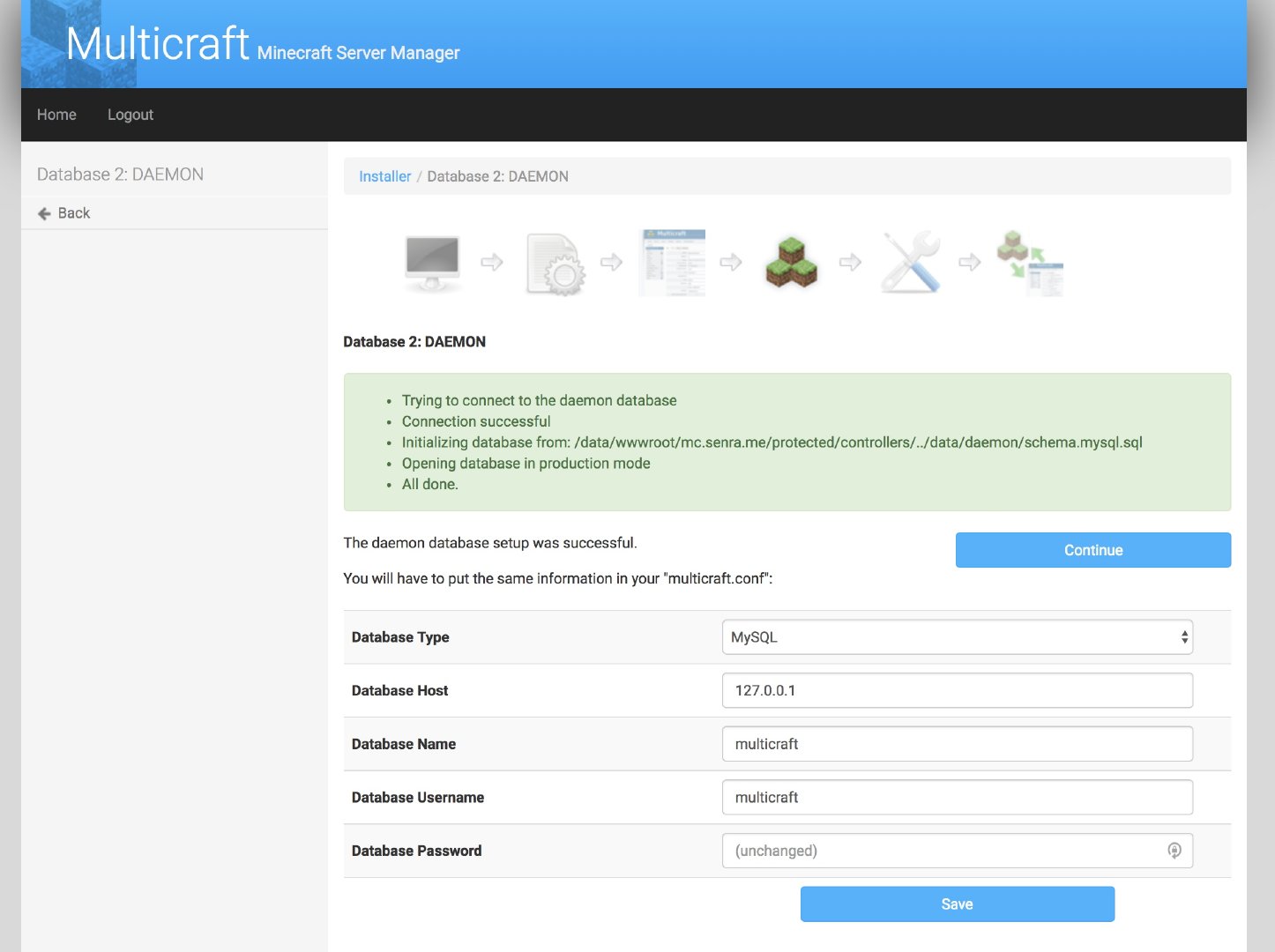This screenshot has width=1275, height=952.
Task: Click the Back link in sidebar
Action: coord(74,213)
